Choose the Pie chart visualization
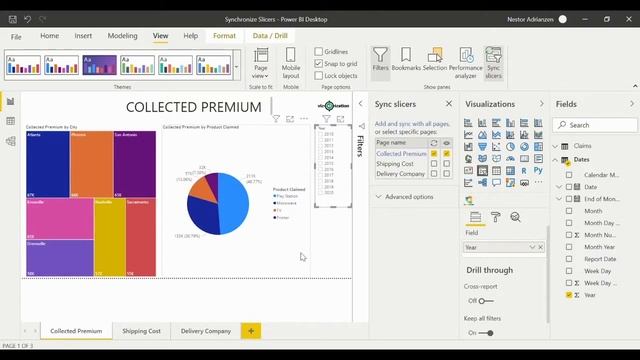Image resolution: width=640 pixels, height=360 pixels. click(x=510, y=147)
